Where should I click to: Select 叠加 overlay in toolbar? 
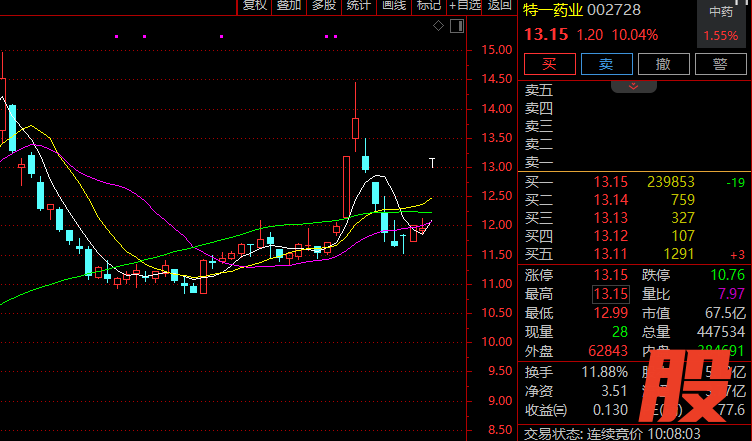tap(289, 6)
